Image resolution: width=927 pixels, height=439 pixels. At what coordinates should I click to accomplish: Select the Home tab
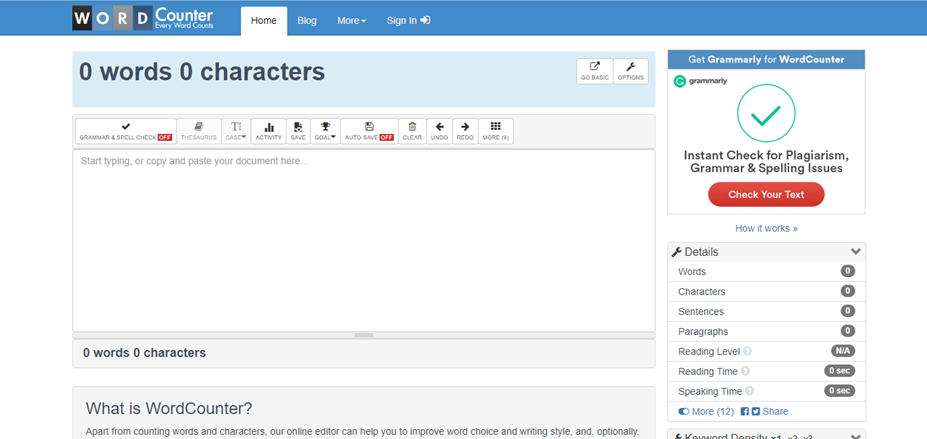point(264,20)
